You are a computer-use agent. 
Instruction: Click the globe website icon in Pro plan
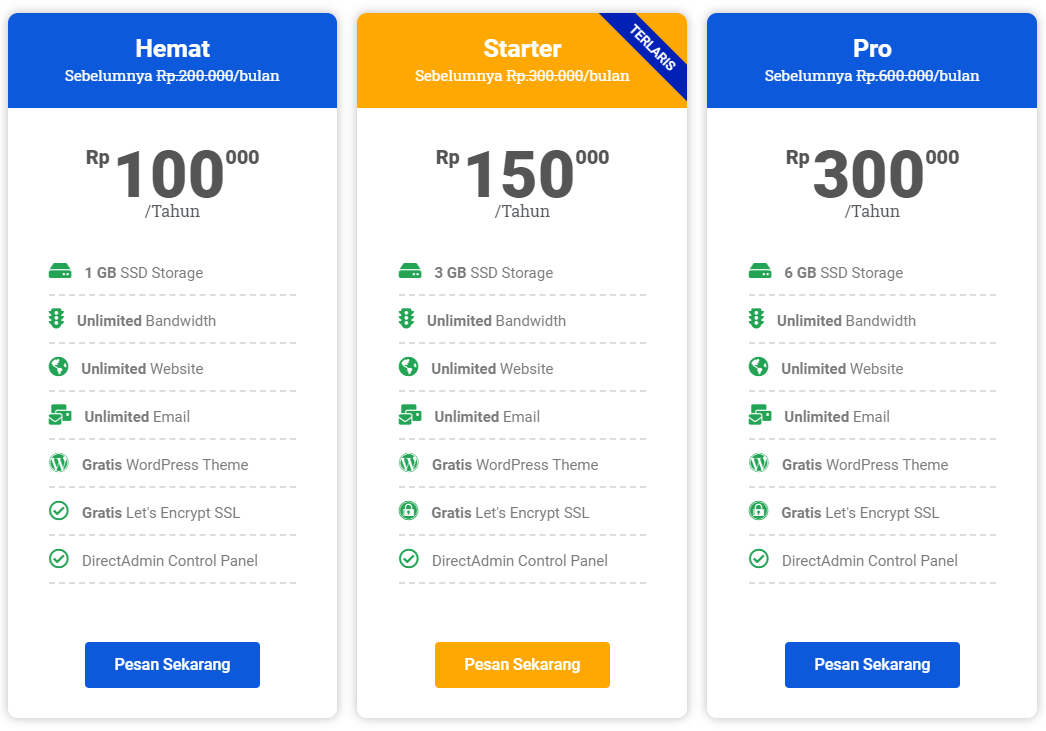[x=759, y=367]
